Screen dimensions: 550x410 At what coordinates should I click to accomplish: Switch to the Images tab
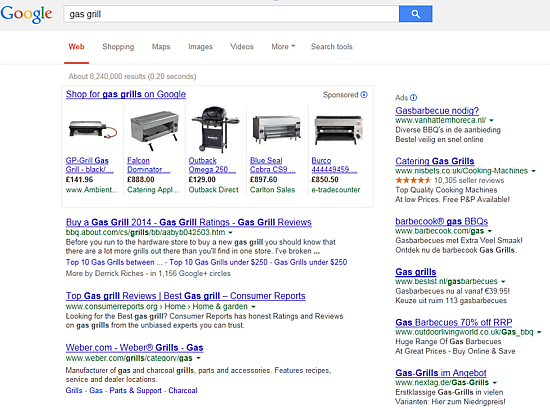pyautogui.click(x=200, y=47)
